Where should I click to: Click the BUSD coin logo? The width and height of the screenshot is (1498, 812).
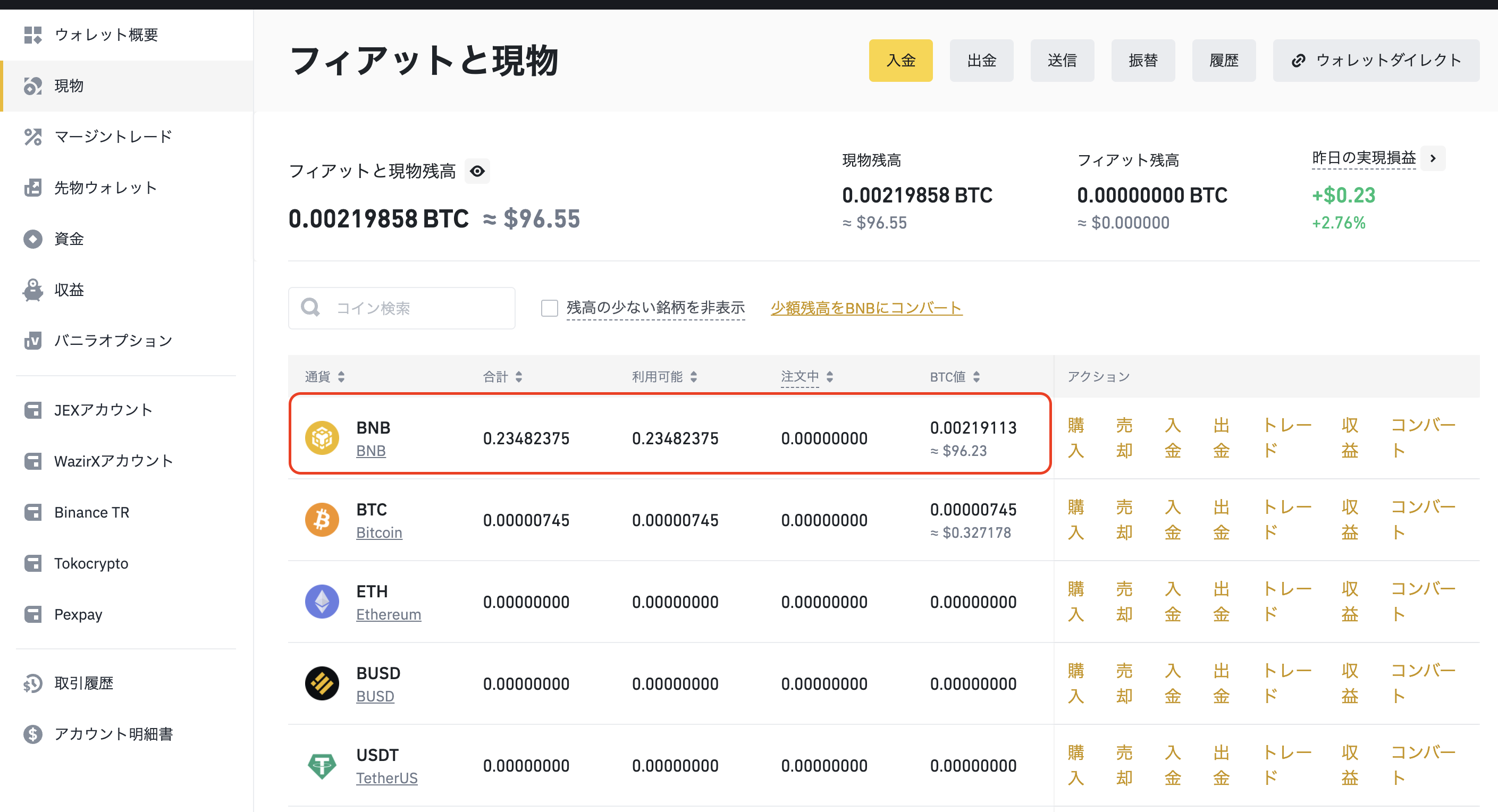322,683
